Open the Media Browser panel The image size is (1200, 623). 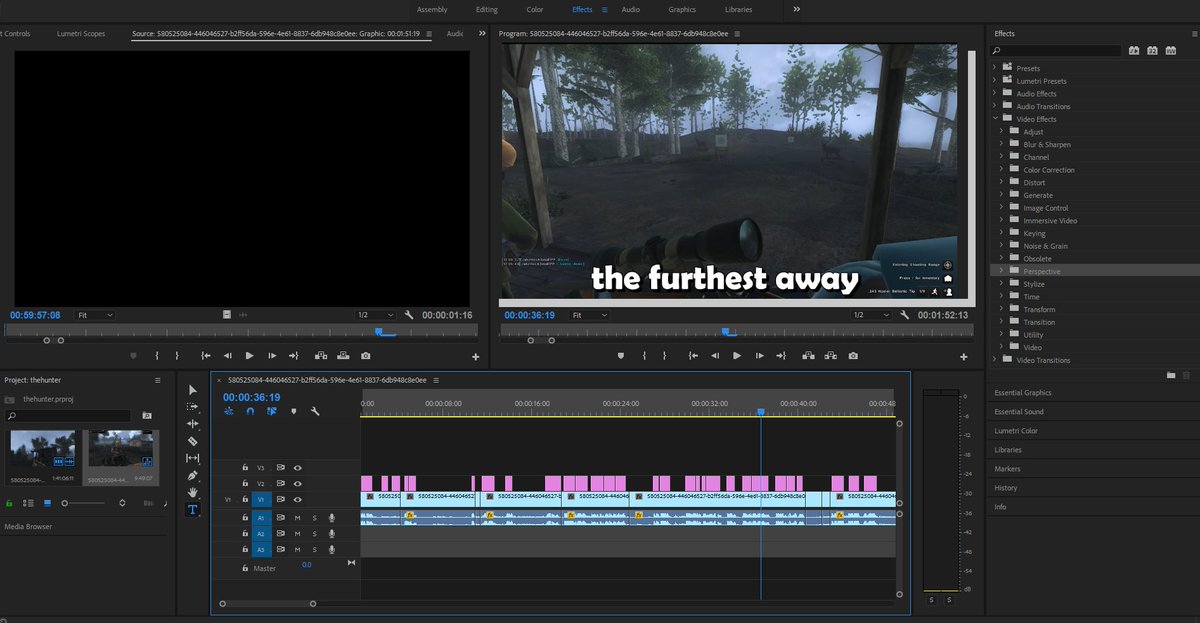pos(29,527)
